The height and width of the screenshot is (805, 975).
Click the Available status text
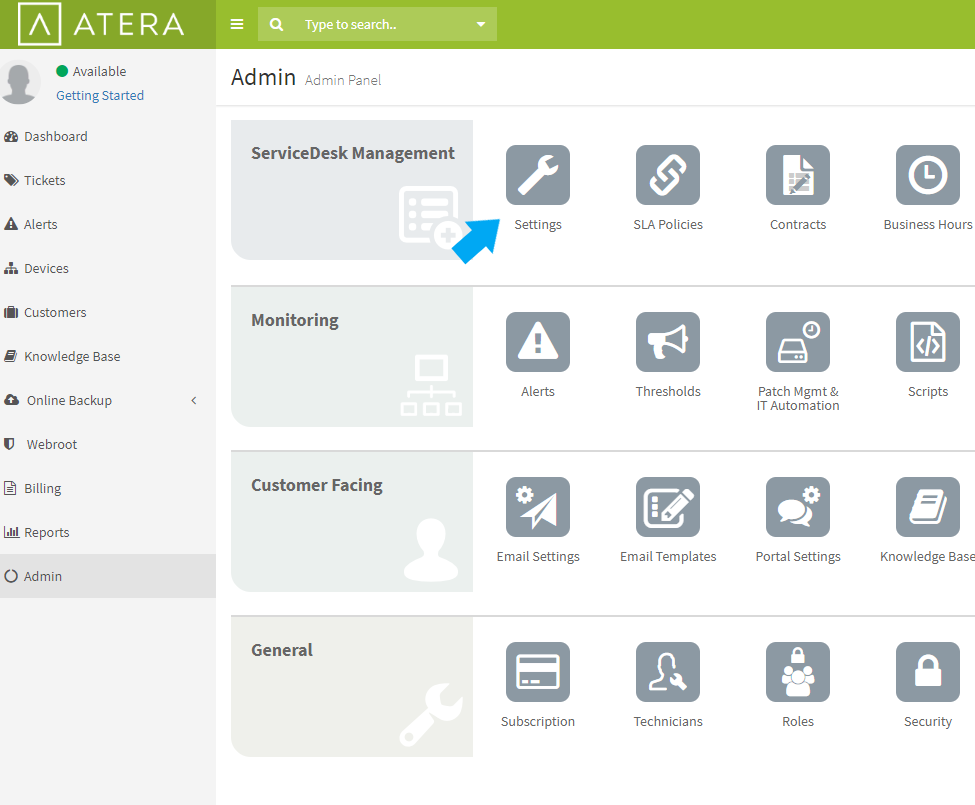click(x=99, y=71)
